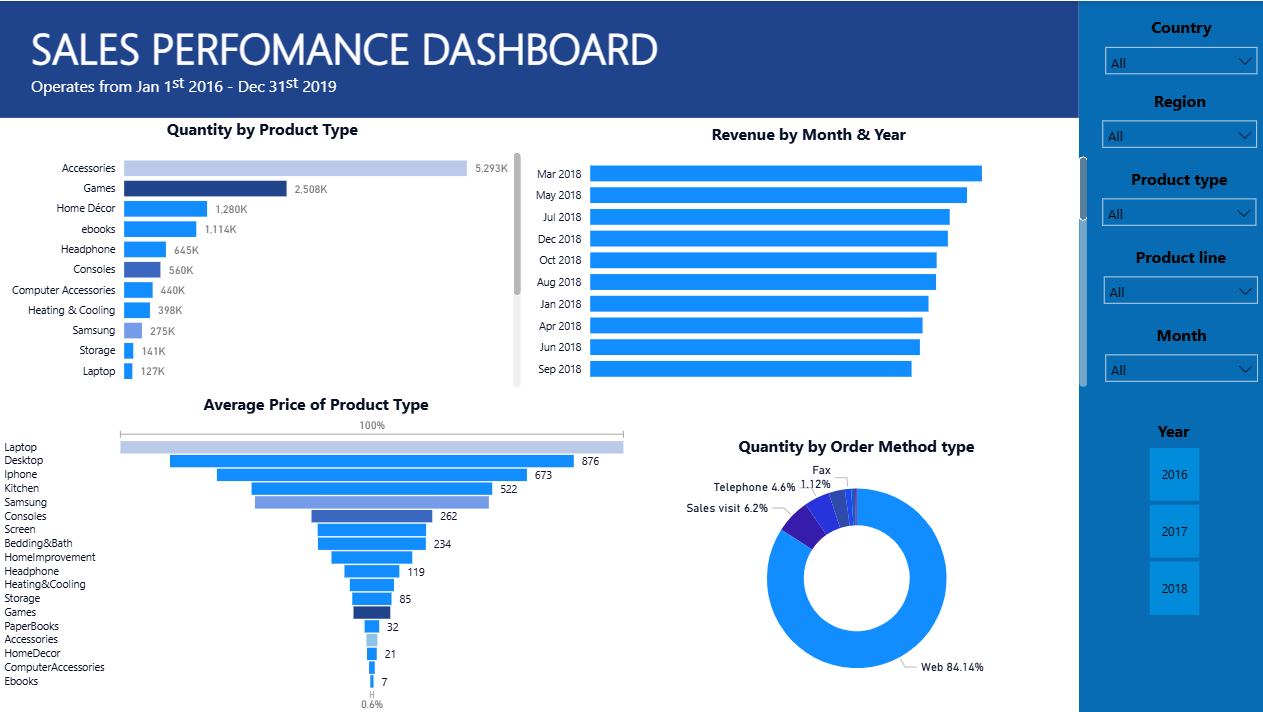
Task: Toggle the 2017 year slicer tile
Action: point(1174,532)
